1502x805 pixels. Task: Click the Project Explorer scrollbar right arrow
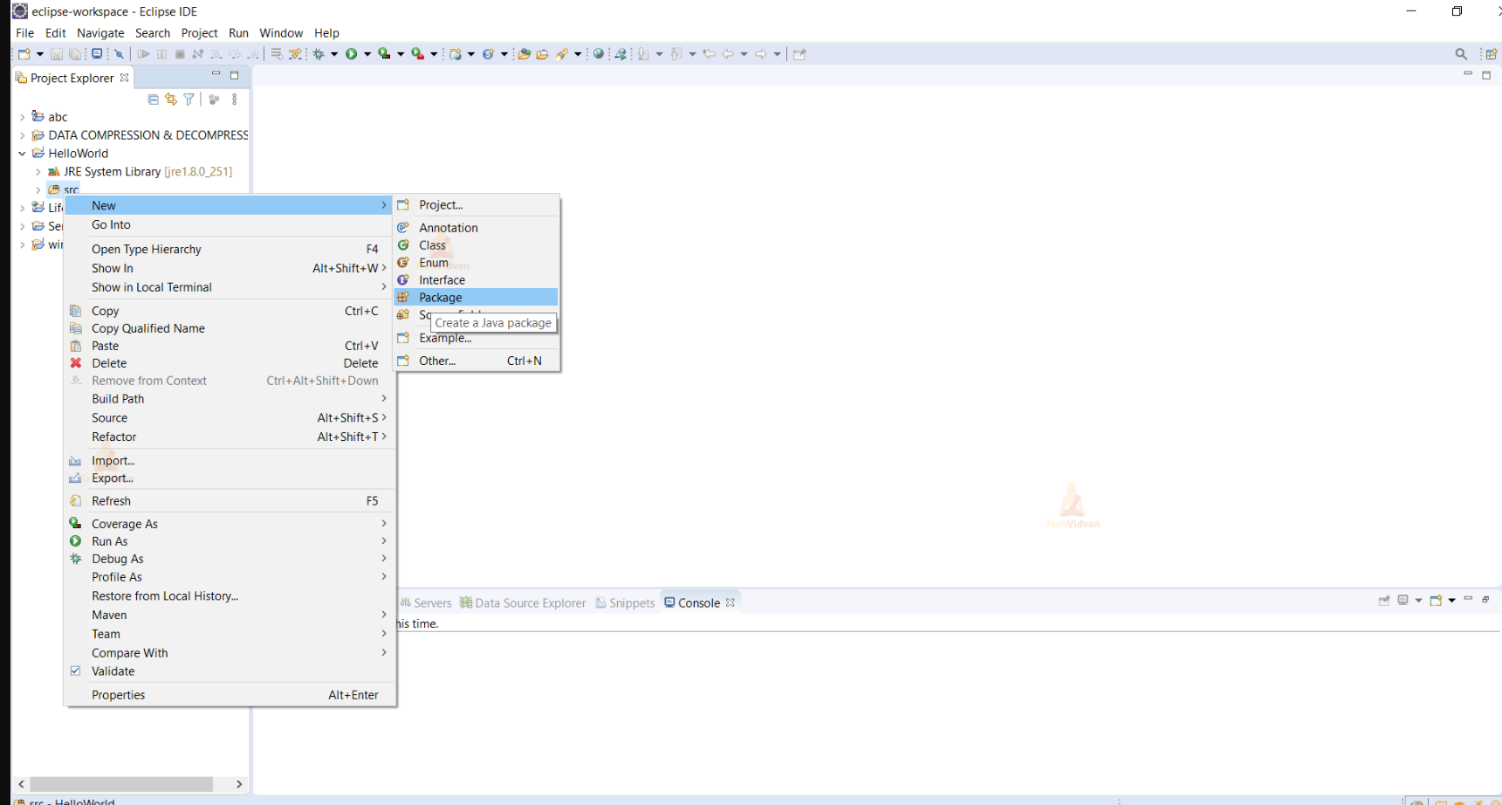pyautogui.click(x=239, y=784)
